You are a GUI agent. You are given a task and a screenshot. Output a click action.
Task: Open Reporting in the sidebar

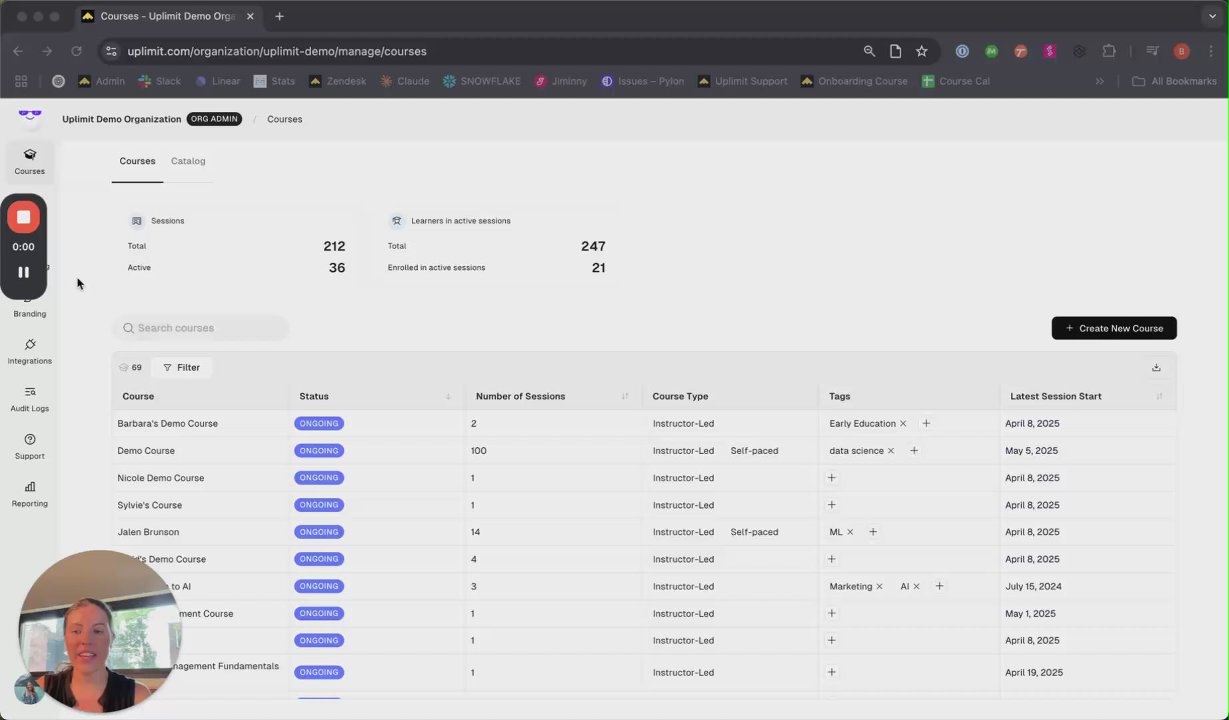click(30, 493)
